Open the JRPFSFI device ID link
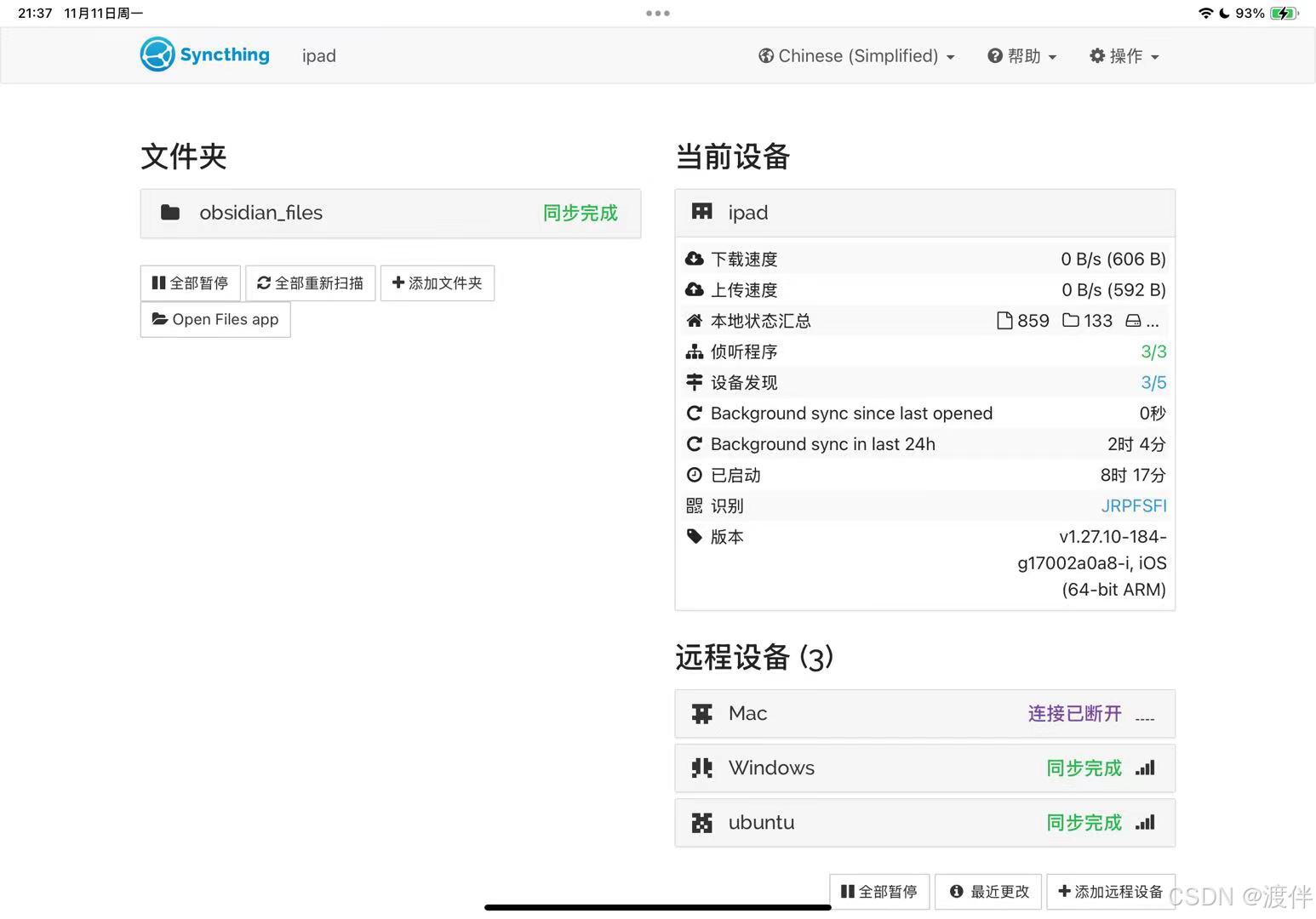The image size is (1316, 919). (x=1134, y=505)
